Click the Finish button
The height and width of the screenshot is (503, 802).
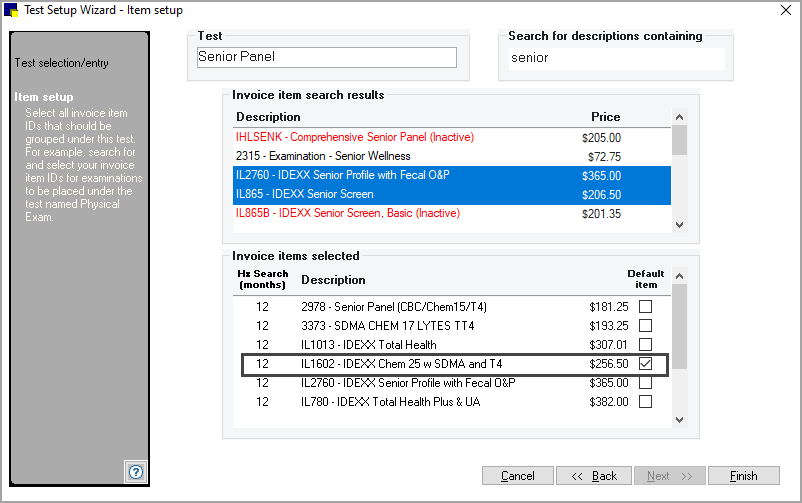tap(744, 475)
